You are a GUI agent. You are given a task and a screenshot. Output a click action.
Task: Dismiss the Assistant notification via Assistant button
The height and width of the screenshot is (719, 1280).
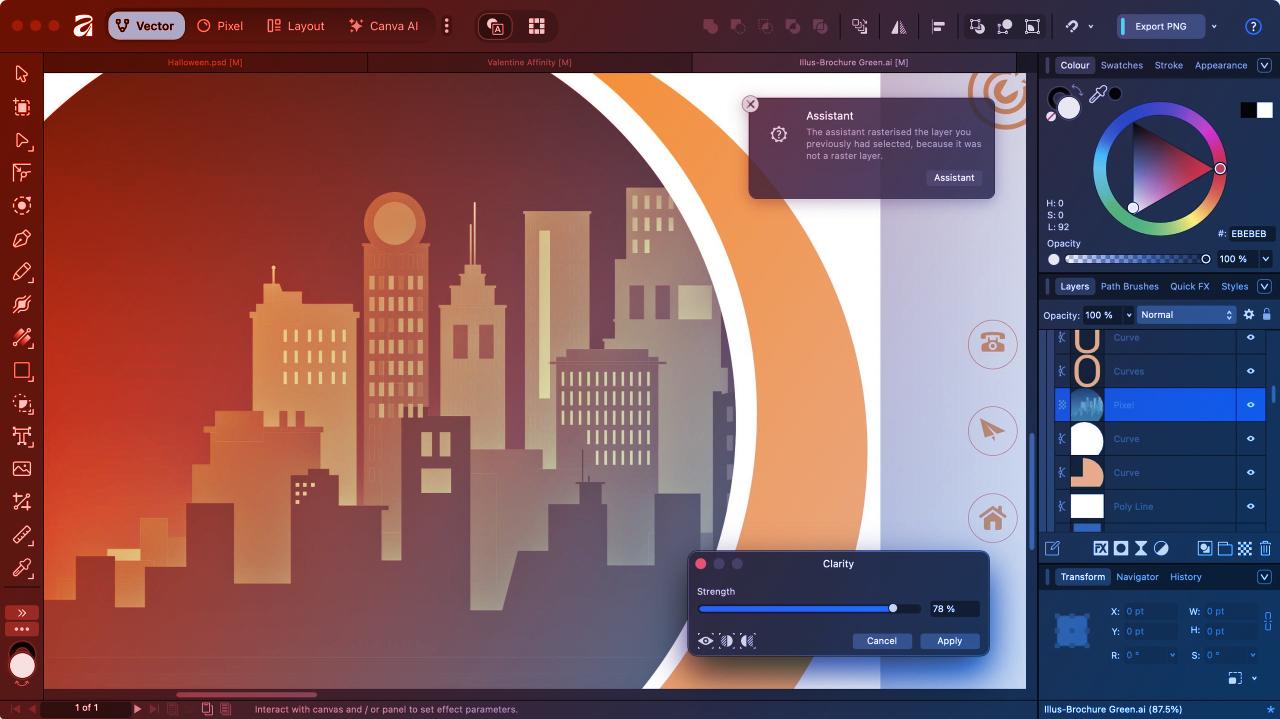point(953,177)
